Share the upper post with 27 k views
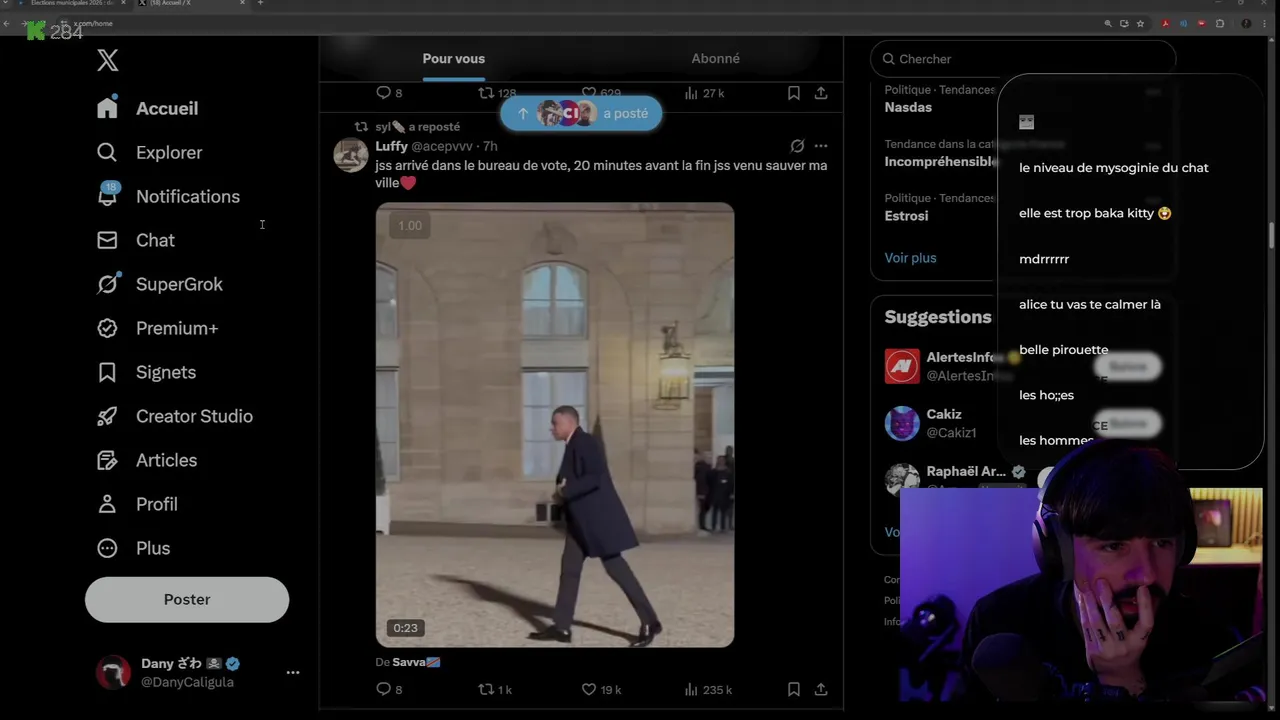 821,93
